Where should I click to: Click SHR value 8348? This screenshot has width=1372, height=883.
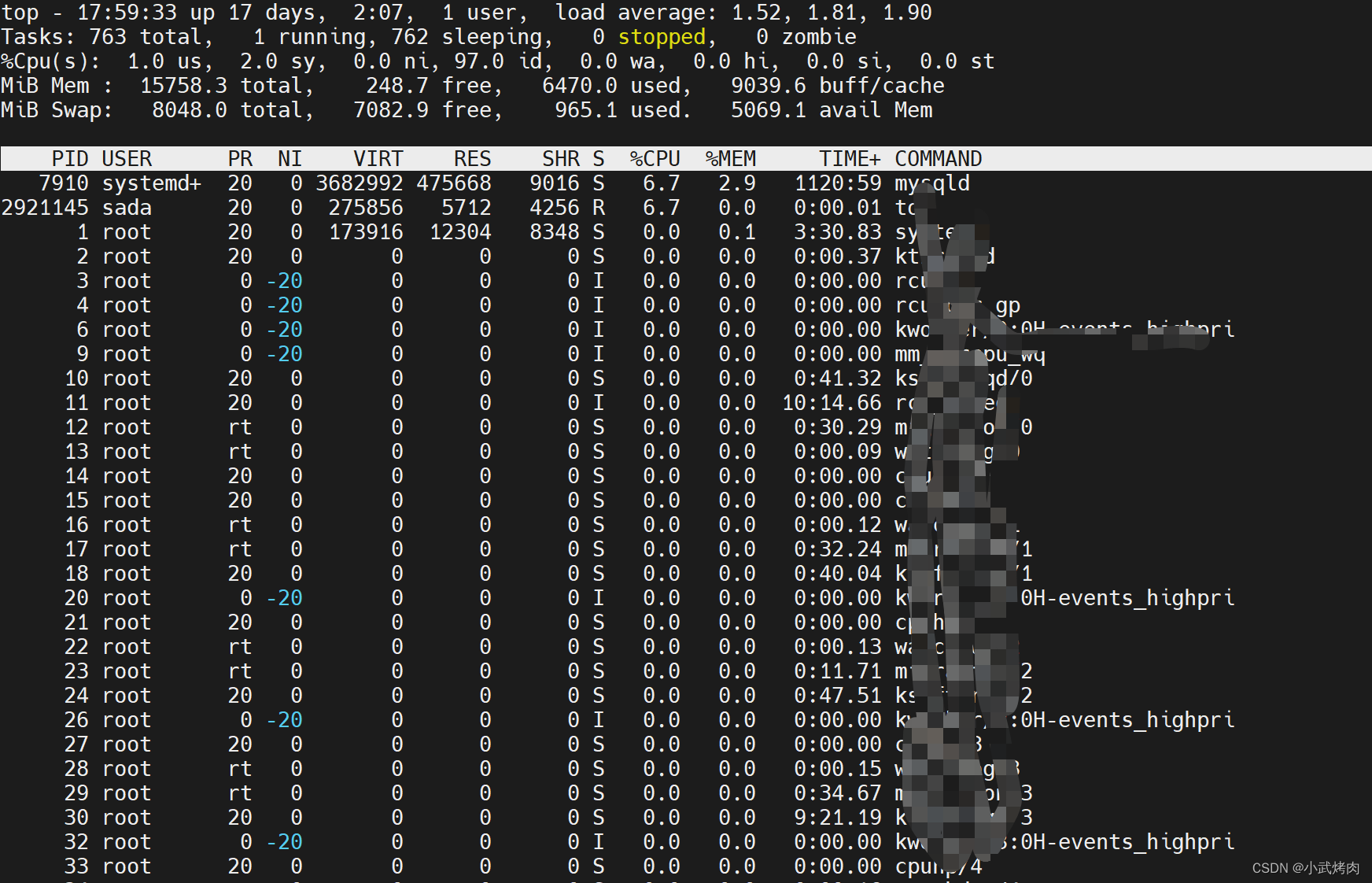point(555,232)
